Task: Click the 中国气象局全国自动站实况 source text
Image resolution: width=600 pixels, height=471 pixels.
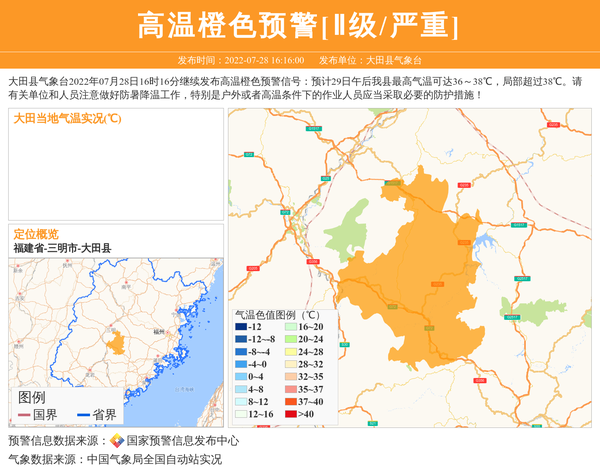Action: point(154,459)
